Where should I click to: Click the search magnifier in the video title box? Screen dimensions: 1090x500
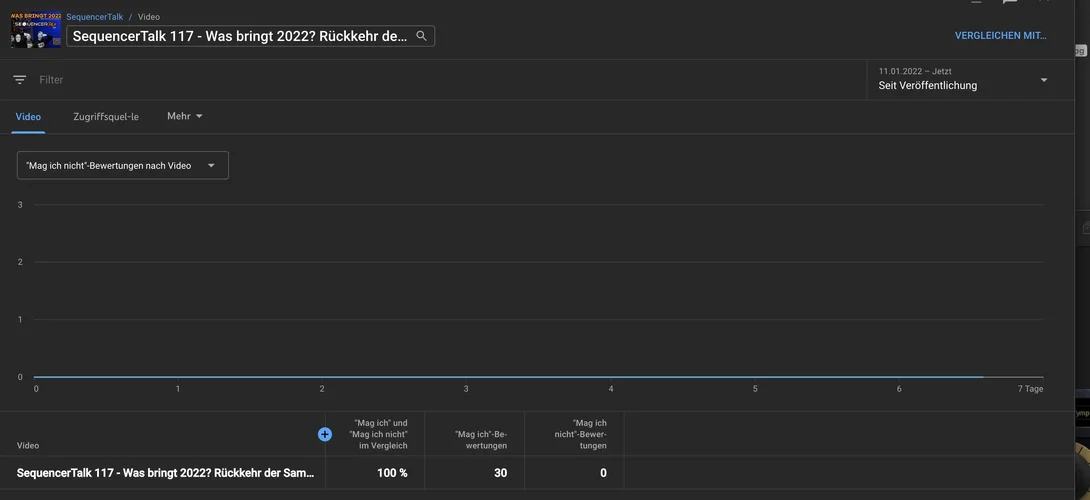[421, 36]
